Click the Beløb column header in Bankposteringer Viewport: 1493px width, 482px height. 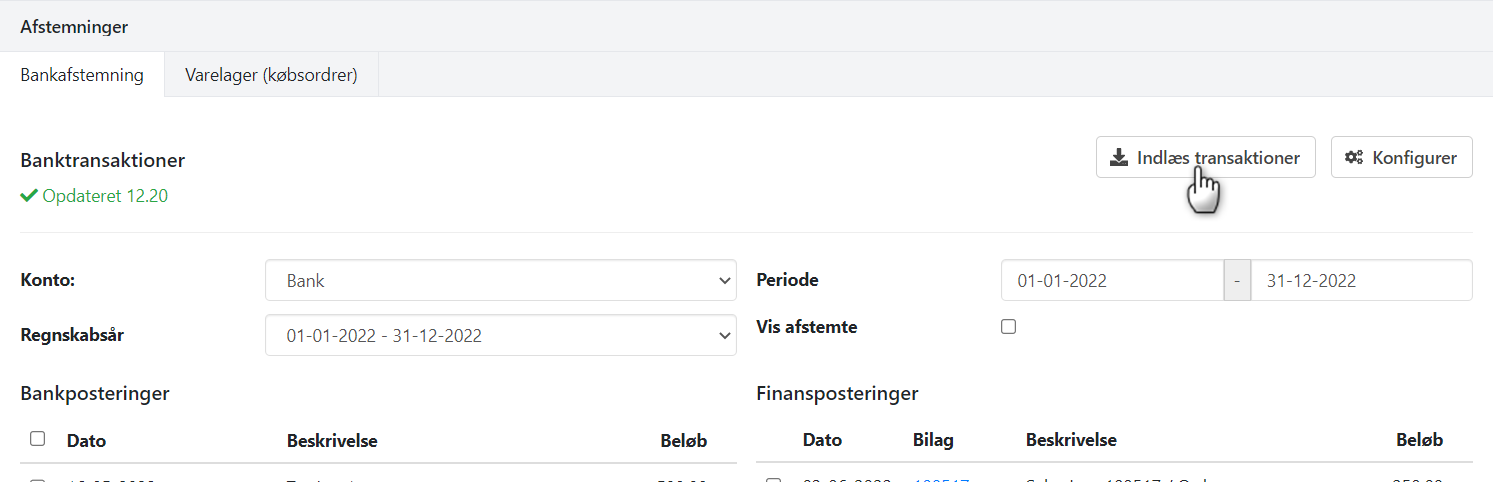click(684, 440)
